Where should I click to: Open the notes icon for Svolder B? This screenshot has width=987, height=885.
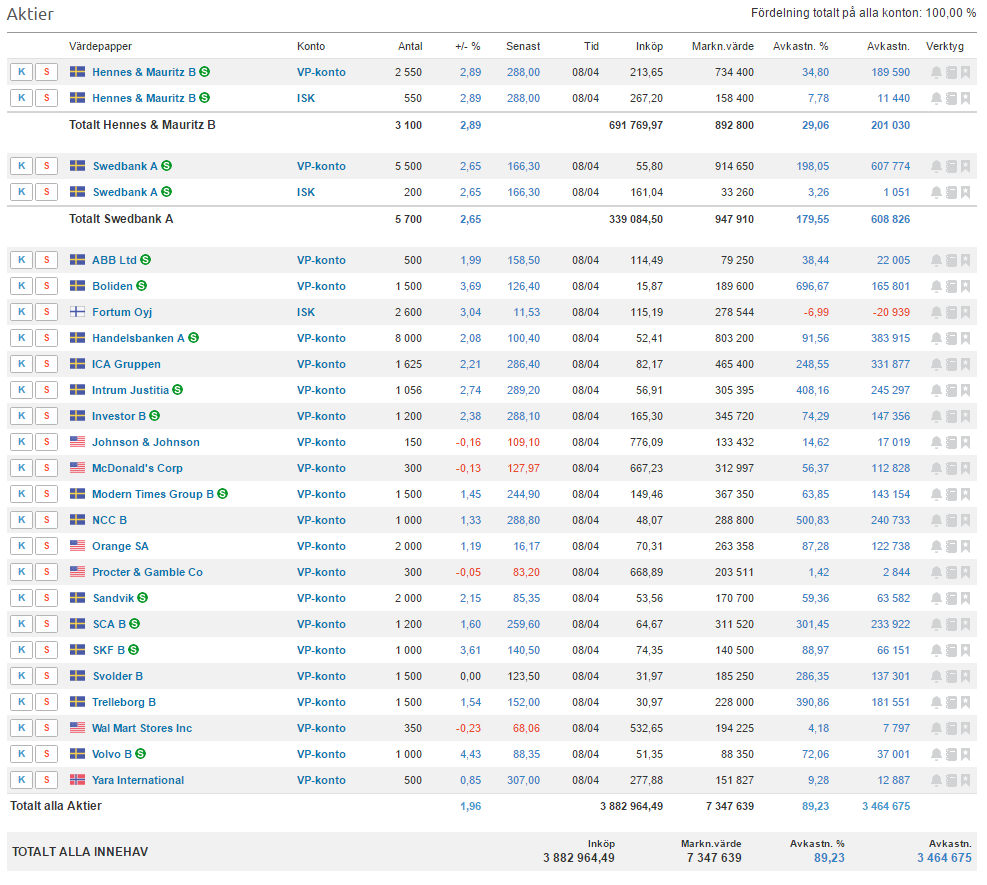(x=951, y=677)
